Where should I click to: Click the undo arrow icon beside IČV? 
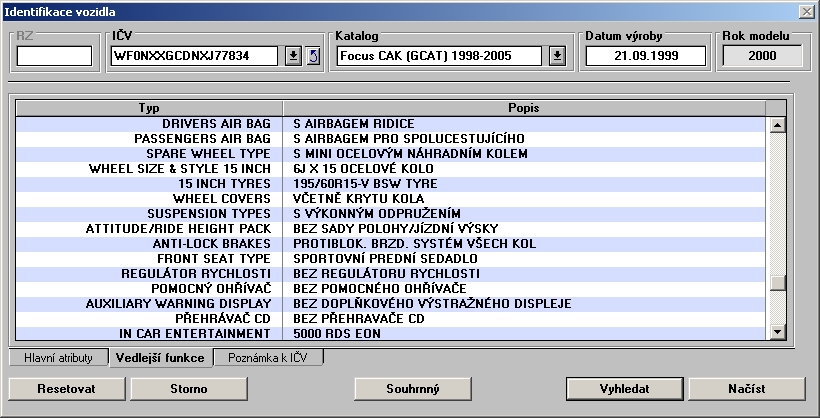point(312,55)
